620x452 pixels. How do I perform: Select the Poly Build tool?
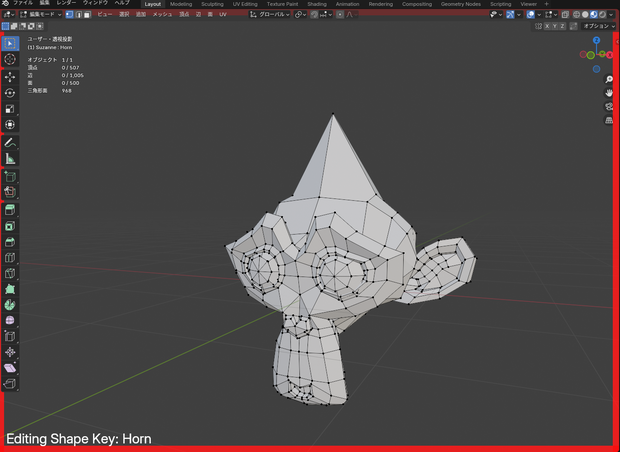[x=10, y=289]
